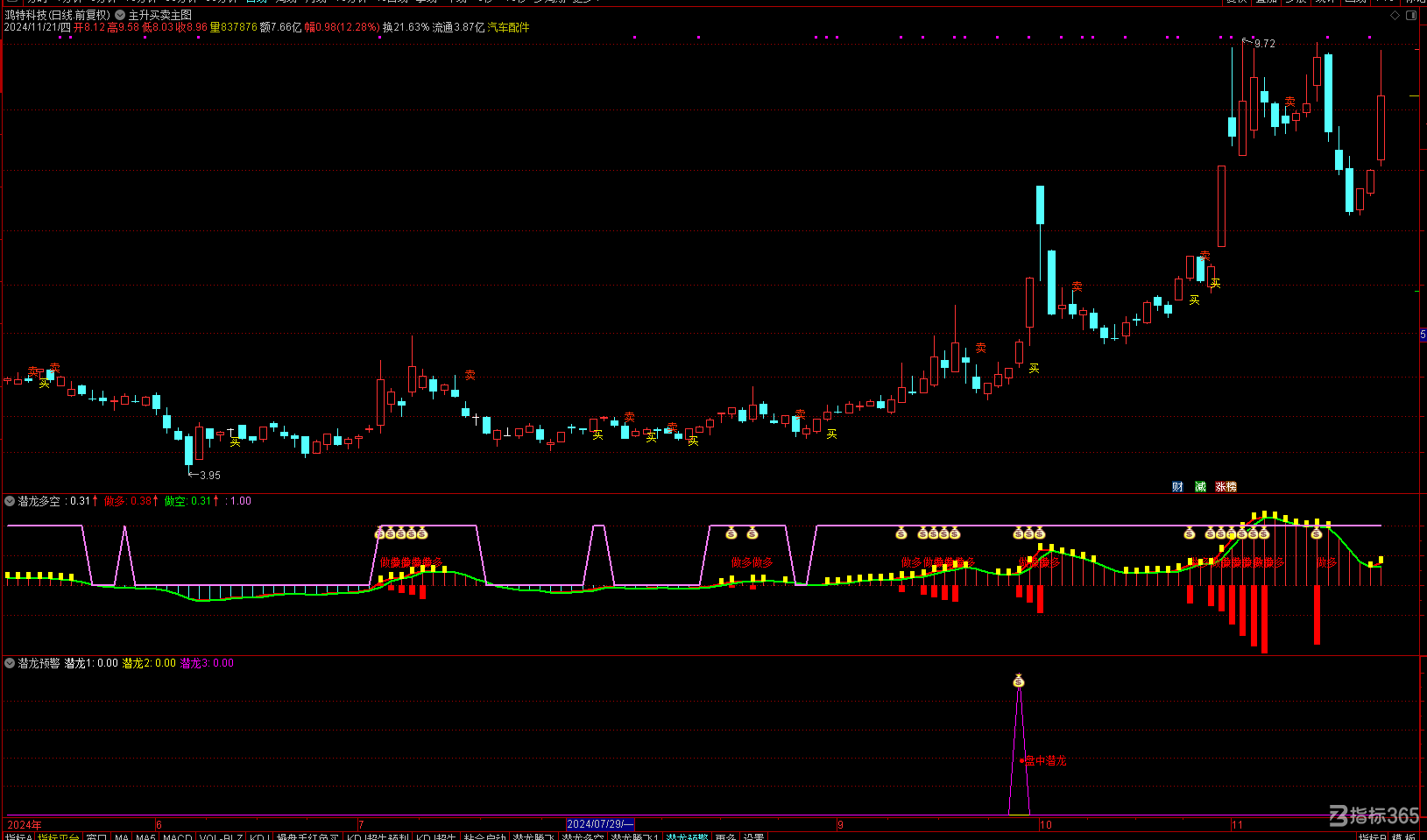Viewport: 1427px width, 840px height.
Task: Open the 更多 bottom tab
Action: pos(725,837)
